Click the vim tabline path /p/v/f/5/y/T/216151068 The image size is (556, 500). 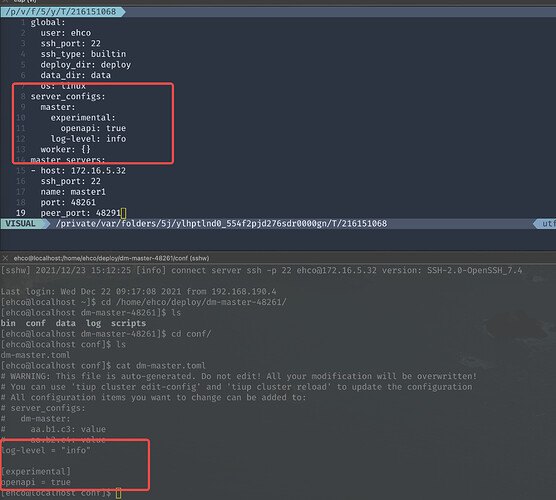pos(61,12)
